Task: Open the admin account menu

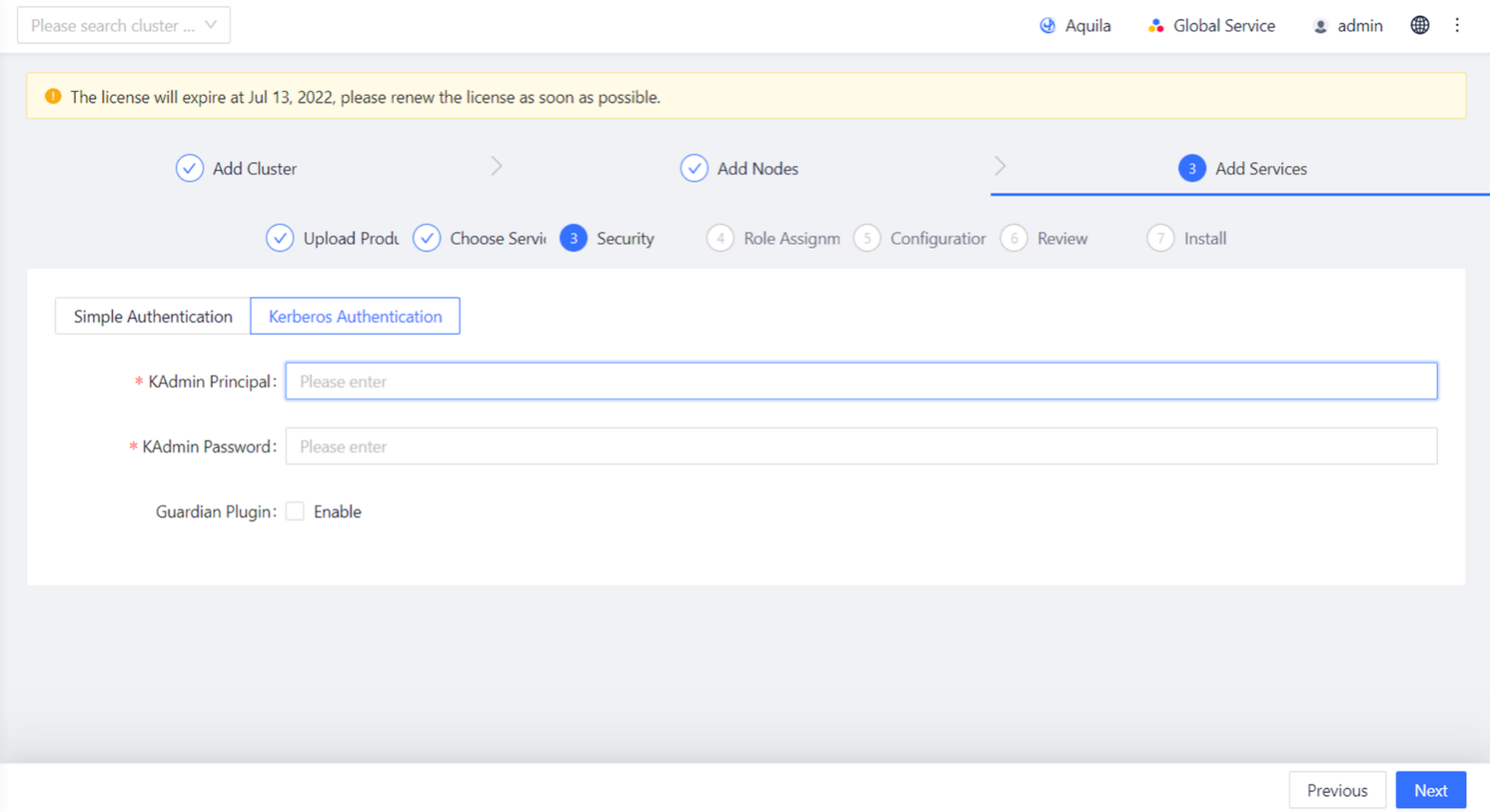Action: [x=1348, y=26]
